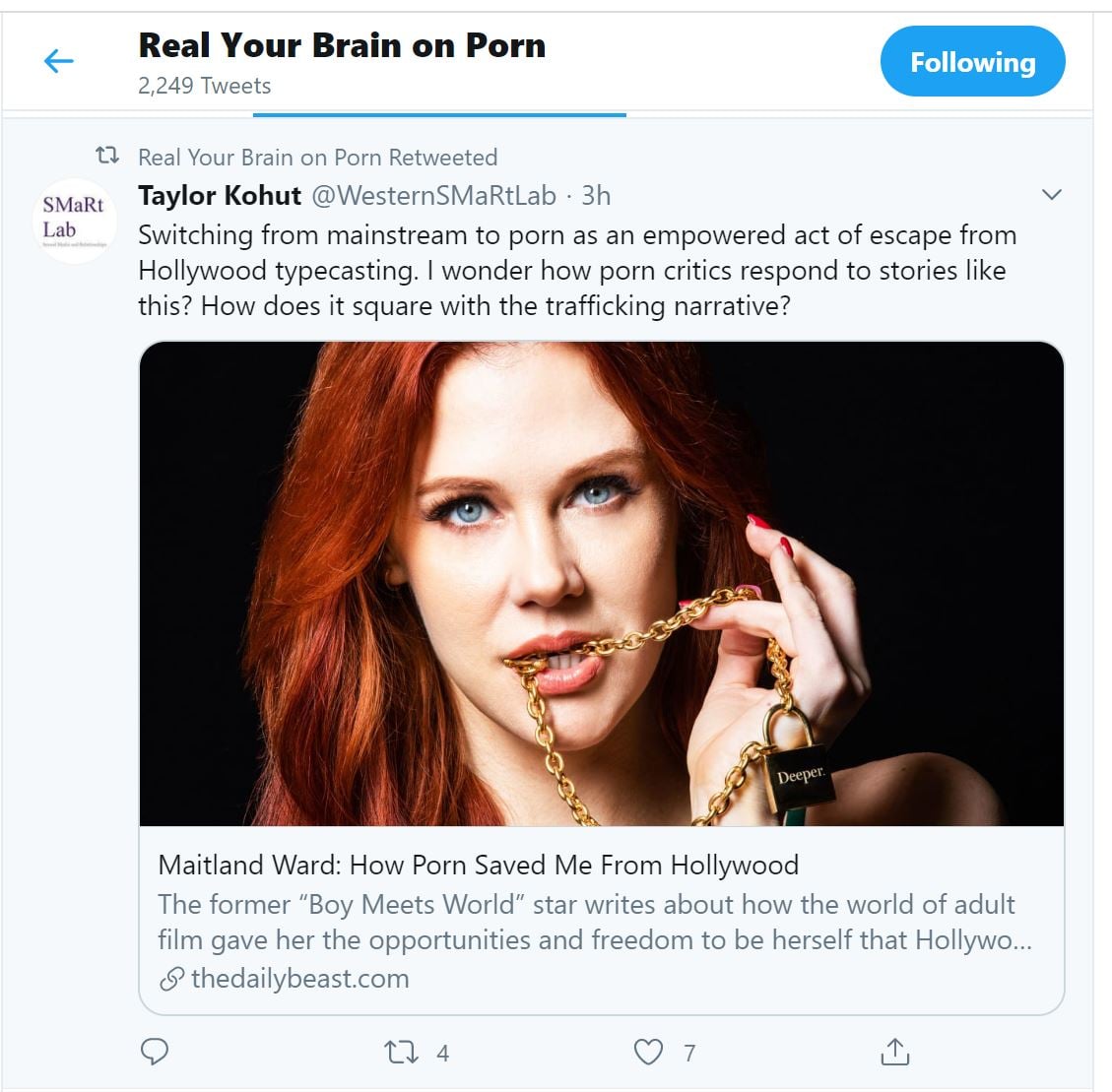Open the Maitland Ward article preview image
The width and height of the screenshot is (1112, 1092).
click(601, 583)
